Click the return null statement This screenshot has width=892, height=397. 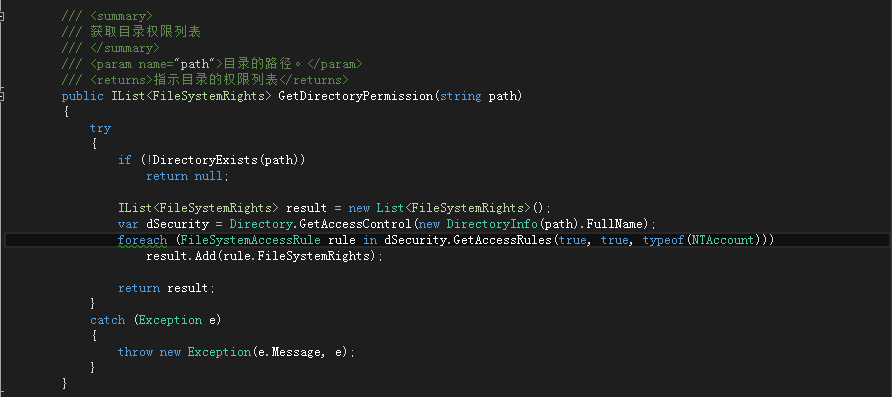tap(187, 176)
